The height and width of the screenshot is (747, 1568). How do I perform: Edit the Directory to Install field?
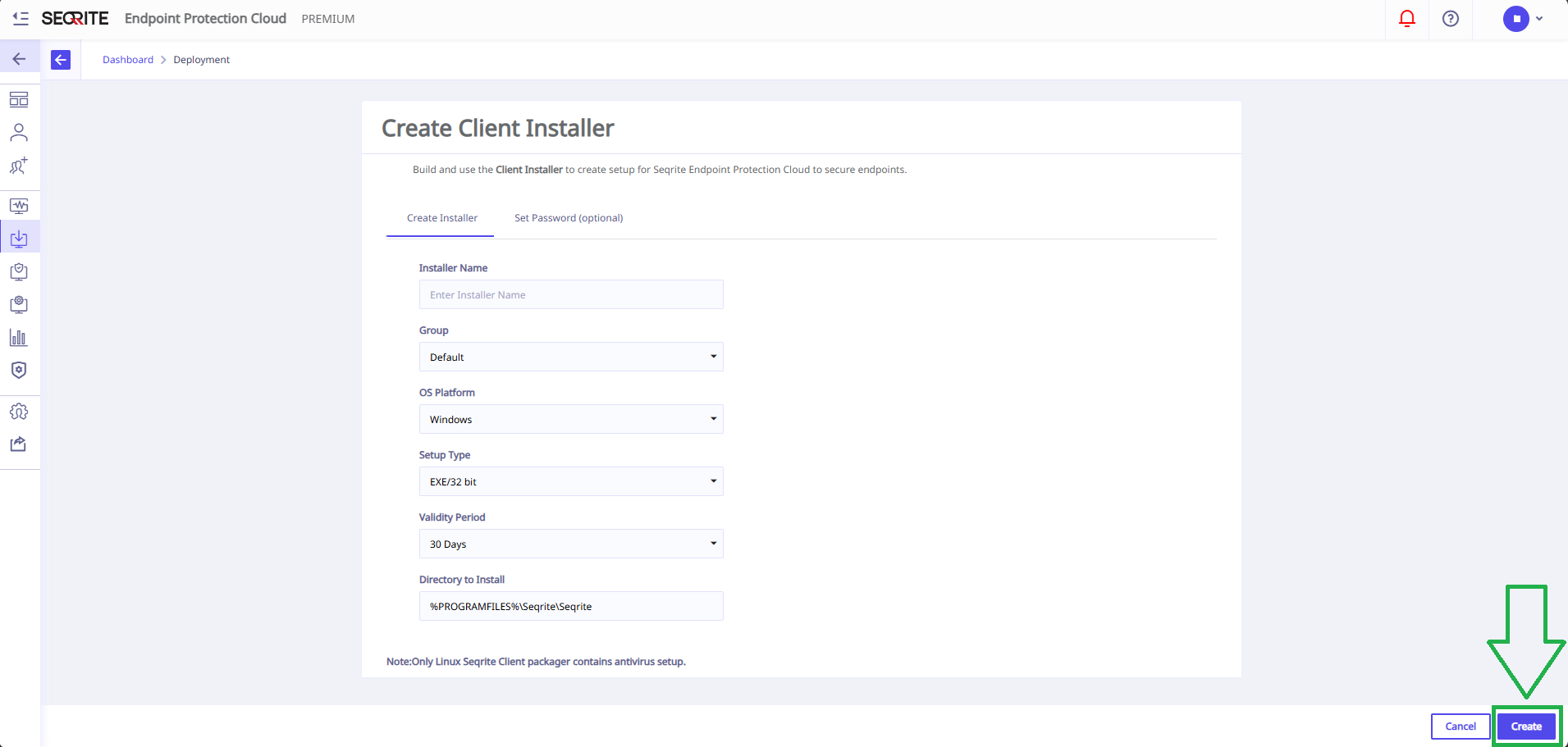[x=571, y=606]
